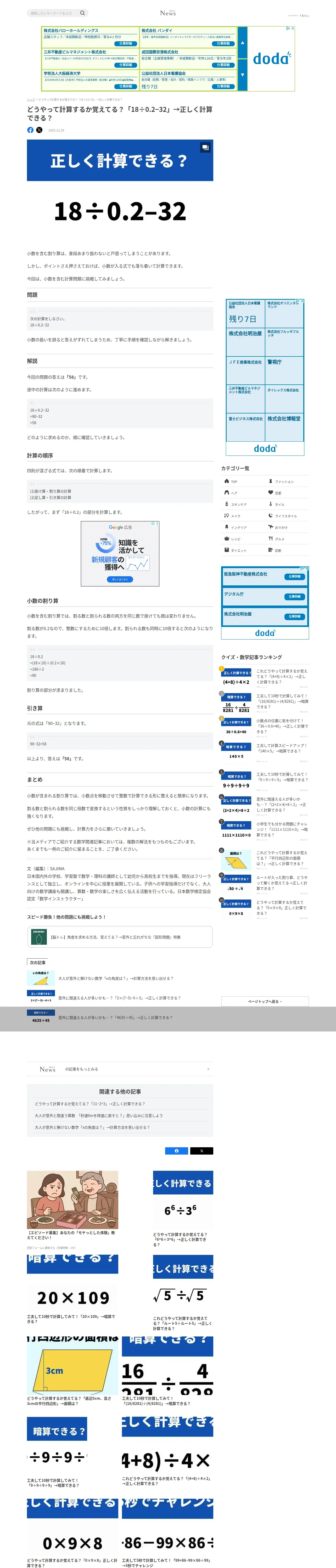336x1568 pixels.
Task: Open the ライフスタイル category with moon icon
Action: pos(287,516)
